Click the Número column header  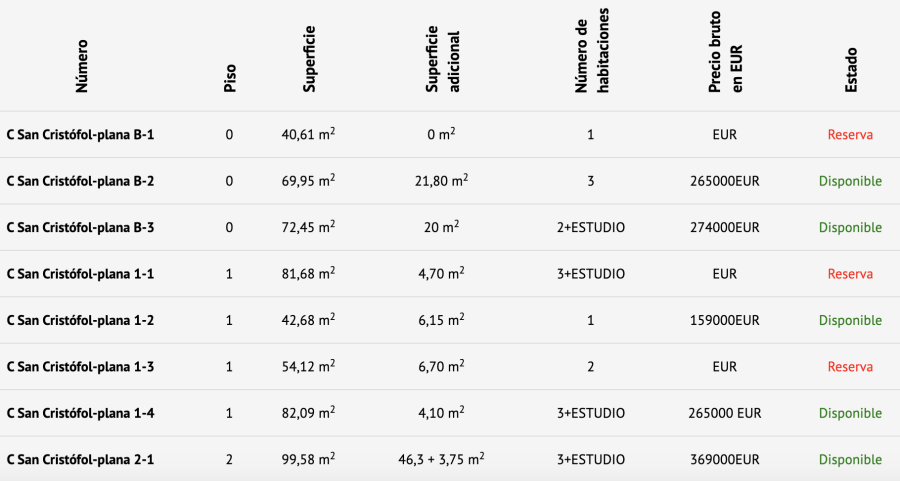pos(82,65)
